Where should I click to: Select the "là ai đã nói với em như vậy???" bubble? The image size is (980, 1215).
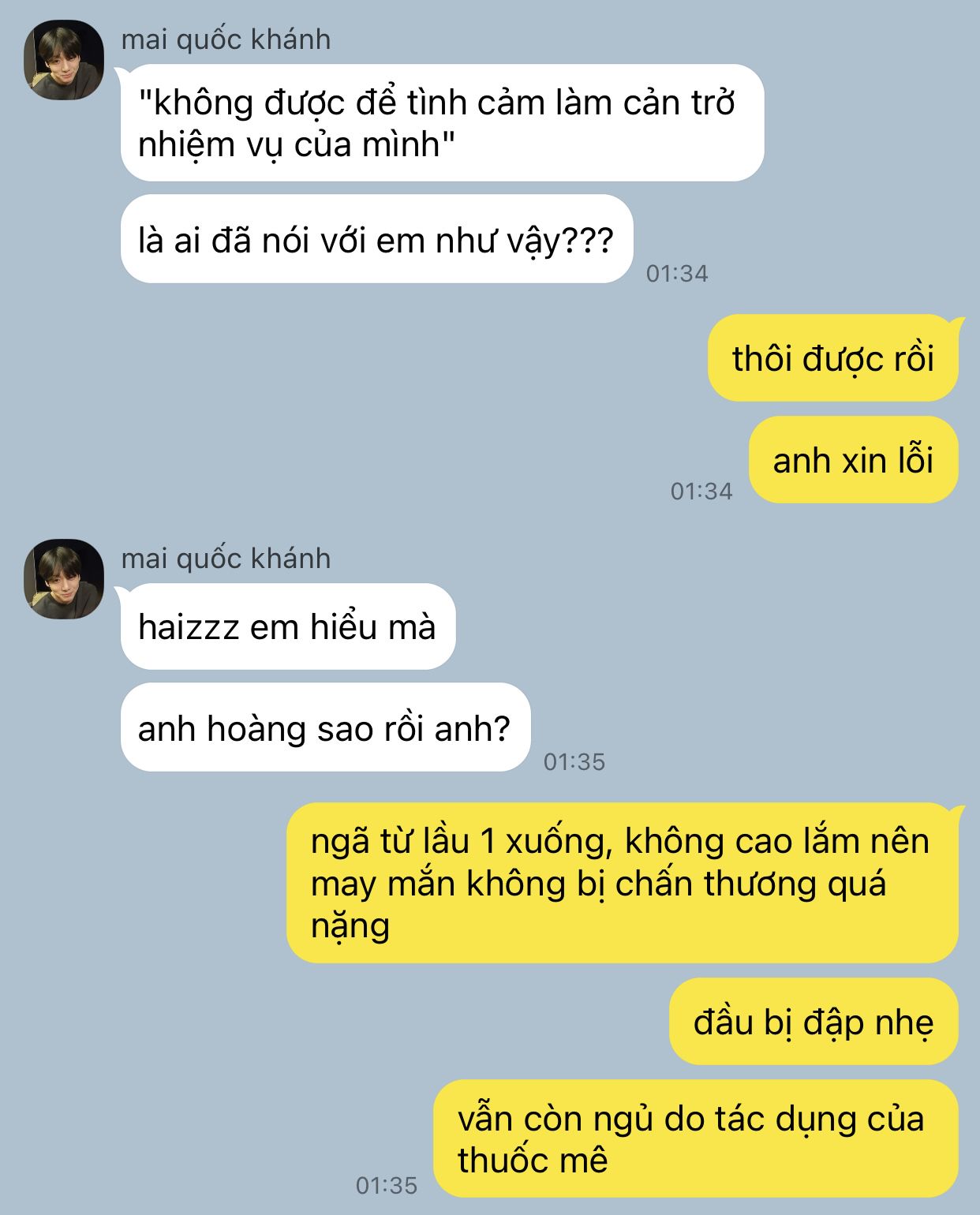(376, 239)
